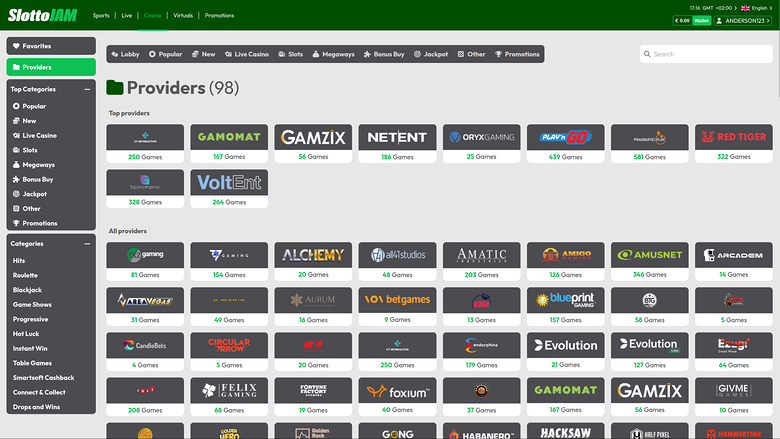Open the Play'n GO provider card
This screenshot has width=780, height=439.
(x=566, y=144)
